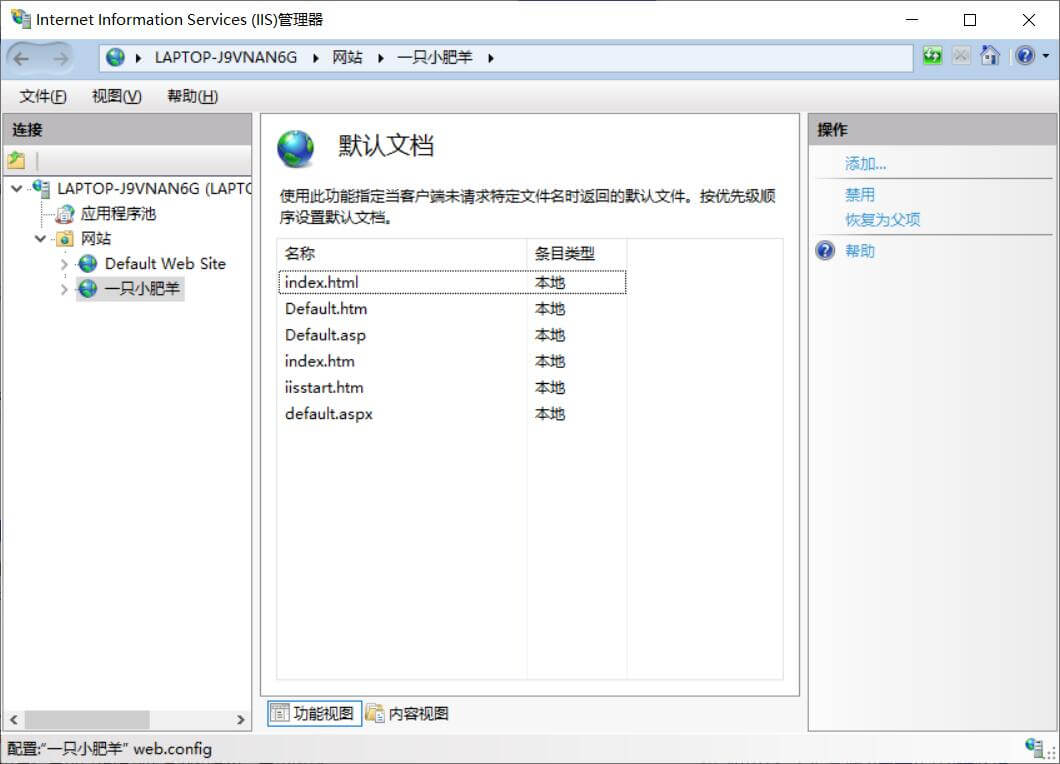Click 本地 entry type for iisstart.htm

550,388
